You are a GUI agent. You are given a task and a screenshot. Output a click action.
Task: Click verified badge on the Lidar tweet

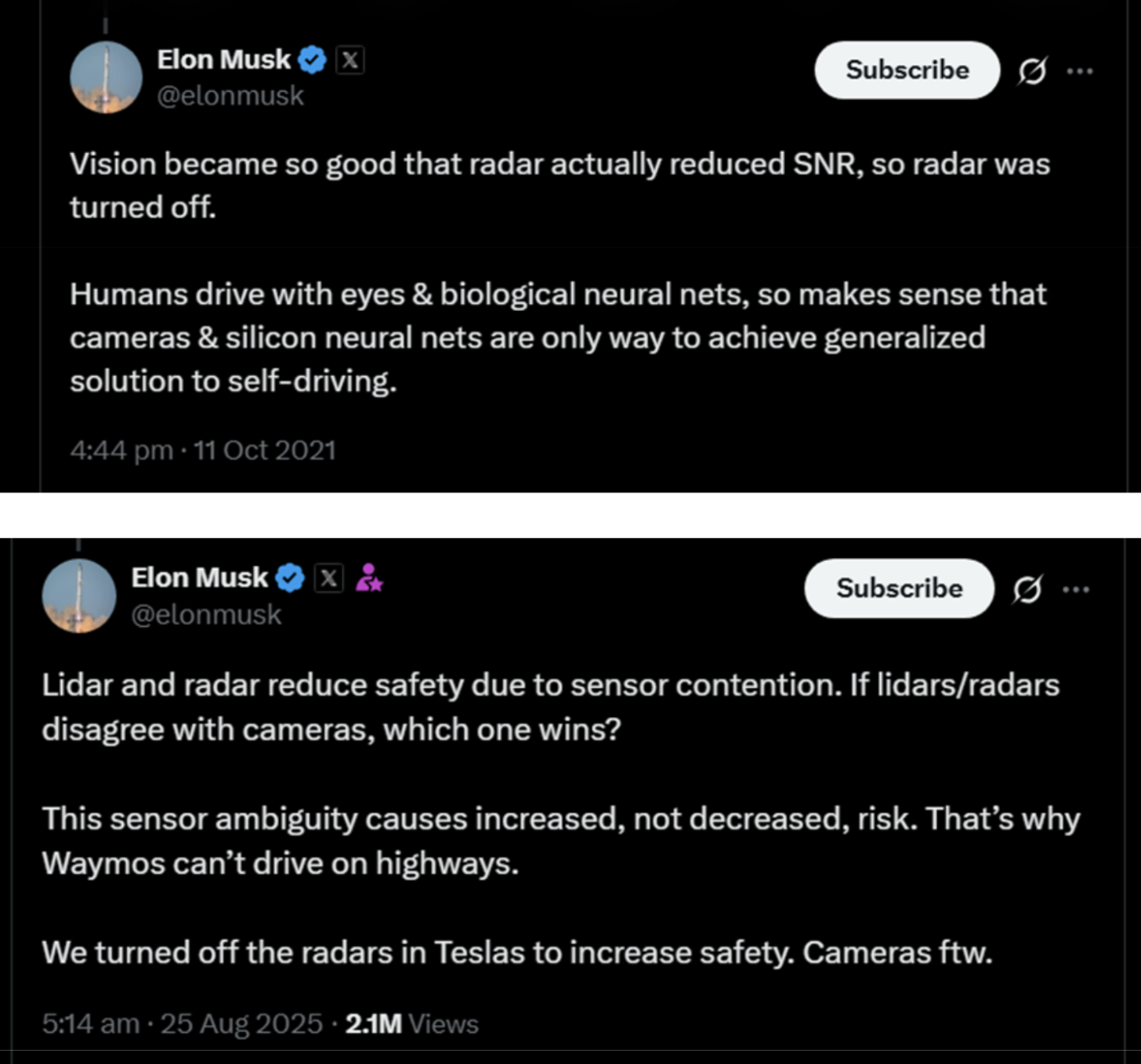point(290,578)
